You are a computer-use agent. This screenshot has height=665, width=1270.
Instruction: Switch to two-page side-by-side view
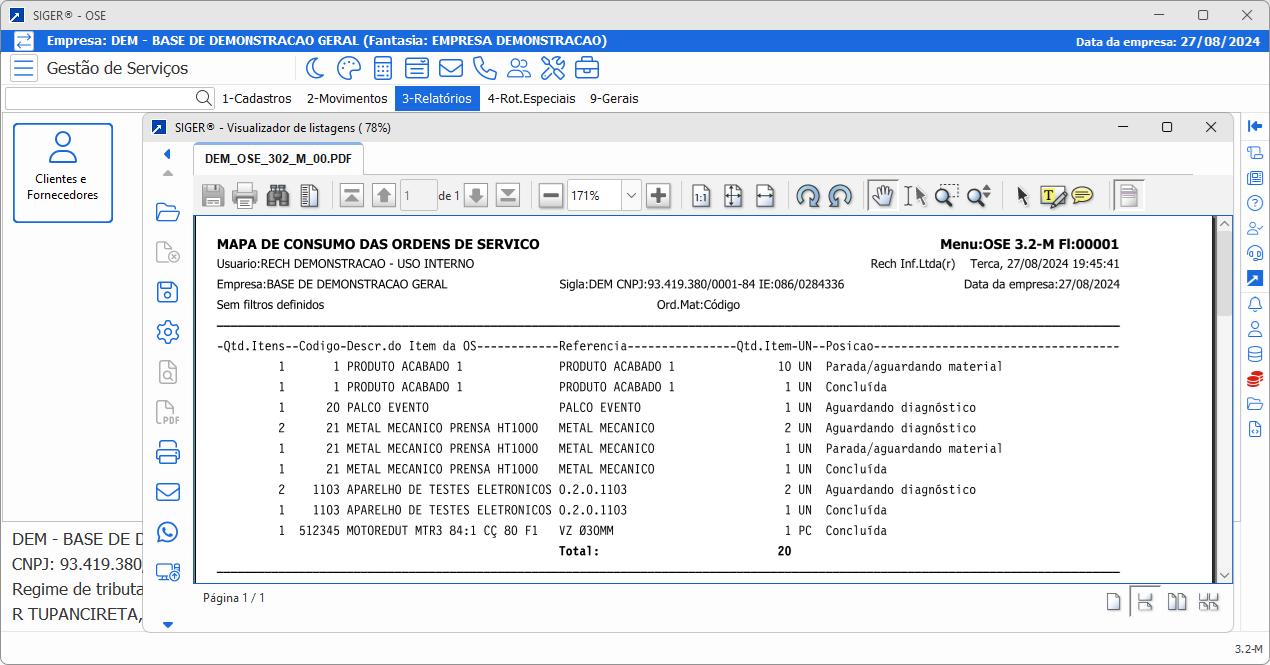(1177, 601)
